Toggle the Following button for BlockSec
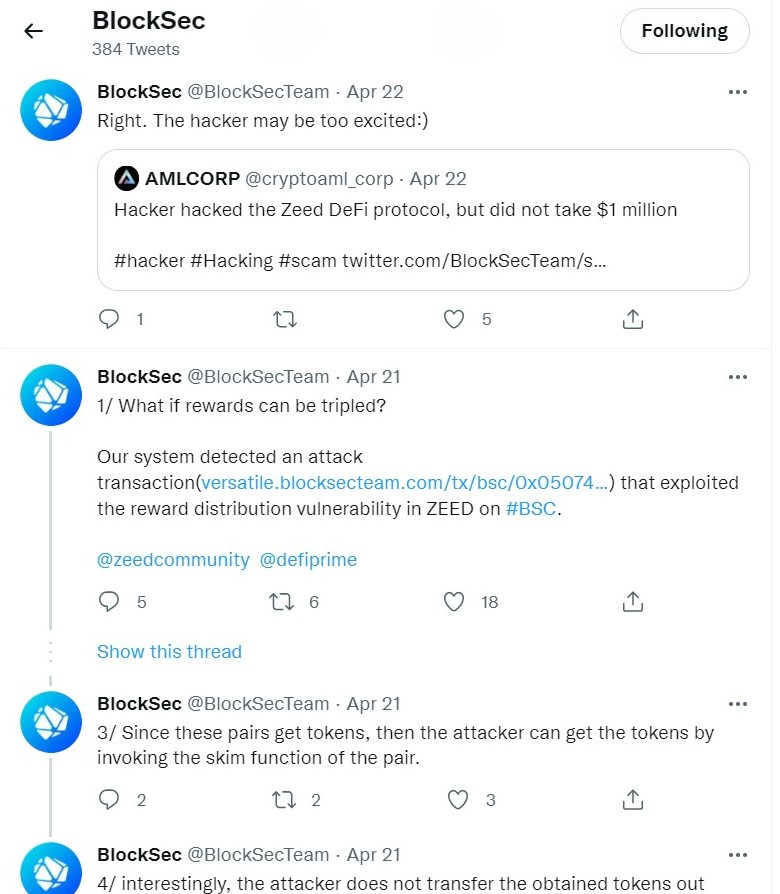The height and width of the screenshot is (894, 780). click(x=684, y=31)
